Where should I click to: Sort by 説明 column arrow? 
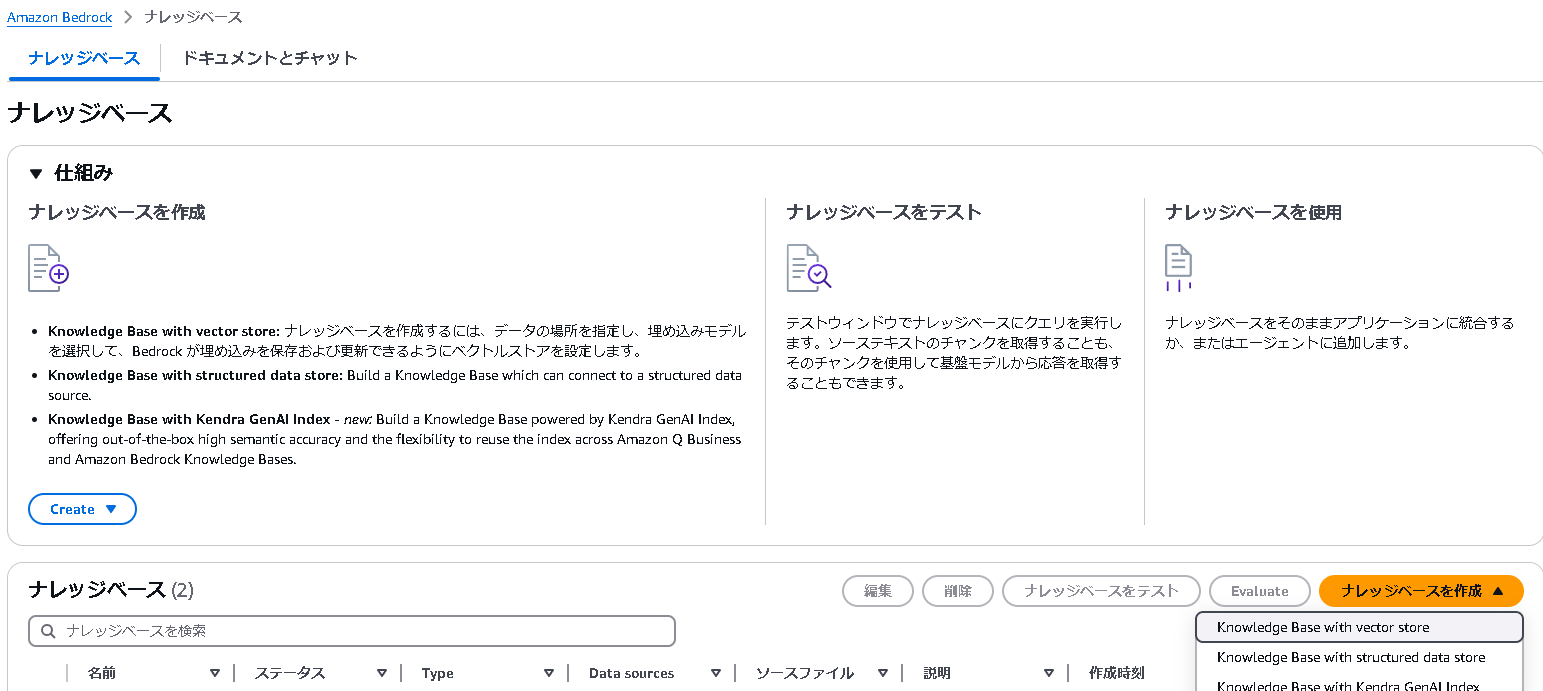pyautogui.click(x=1049, y=673)
